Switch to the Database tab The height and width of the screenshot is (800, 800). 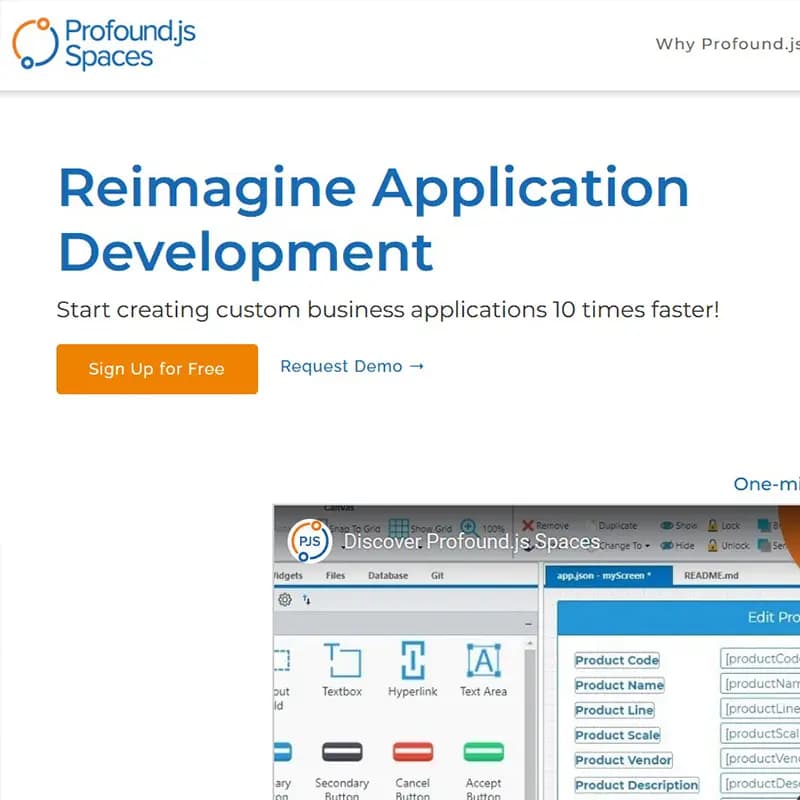click(x=388, y=576)
